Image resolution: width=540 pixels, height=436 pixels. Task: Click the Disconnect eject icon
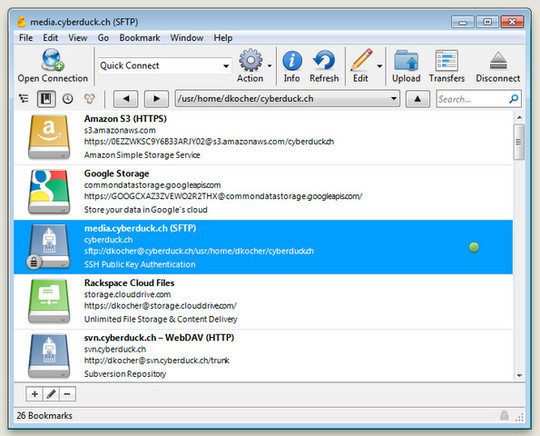coord(498,61)
